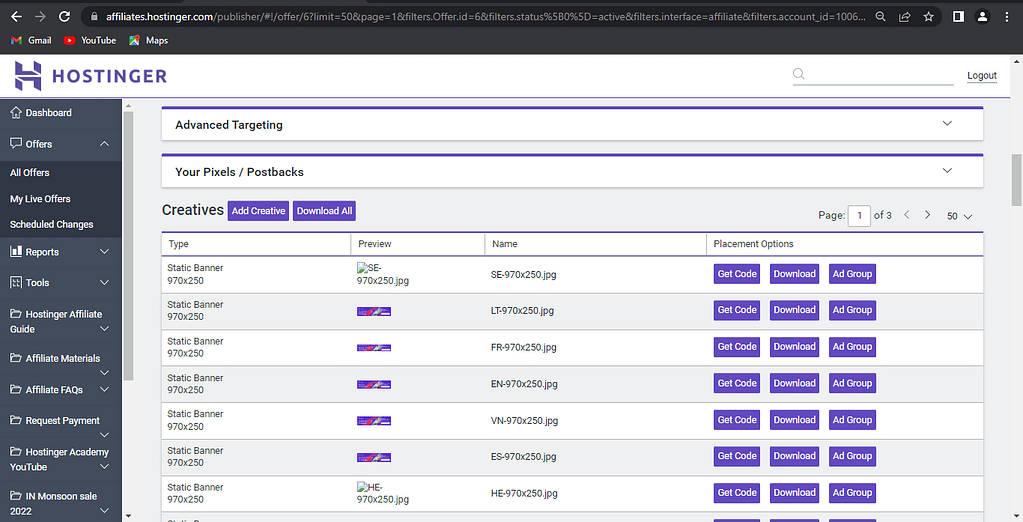The image size is (1023, 522).
Task: Click the LT-970x250.jpg banner preview thumbnail
Action: tap(374, 311)
